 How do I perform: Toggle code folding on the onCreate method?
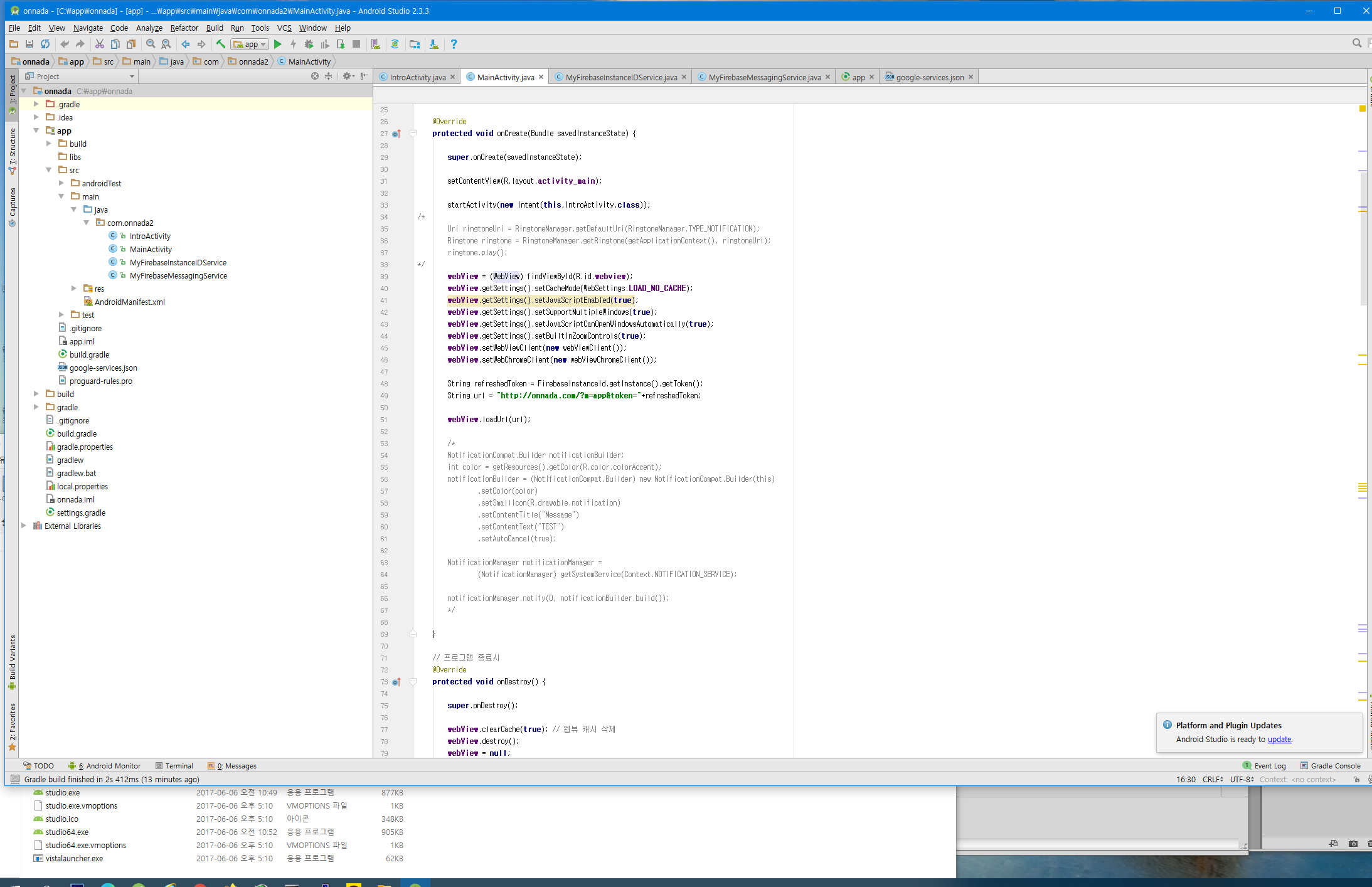point(413,134)
